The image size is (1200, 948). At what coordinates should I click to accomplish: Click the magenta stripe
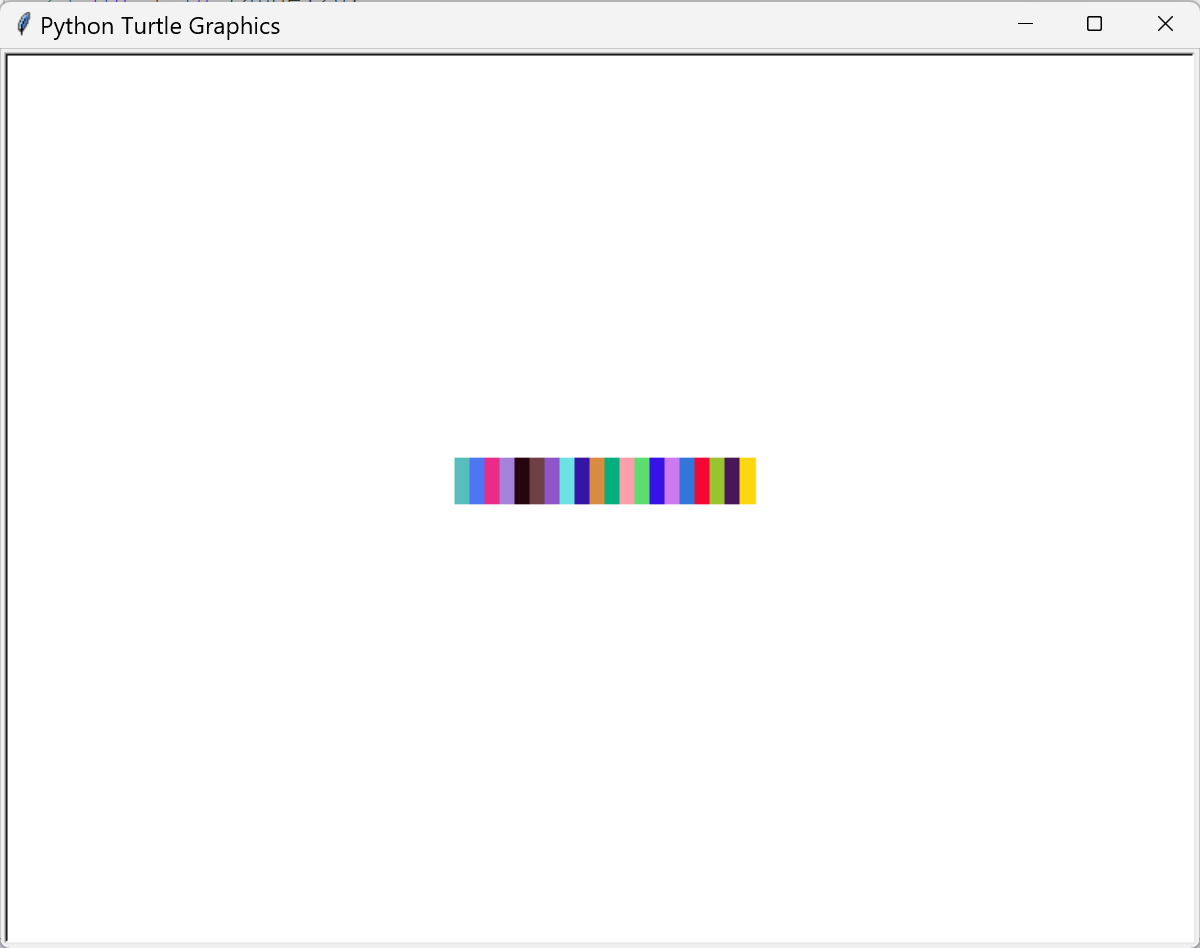point(492,481)
